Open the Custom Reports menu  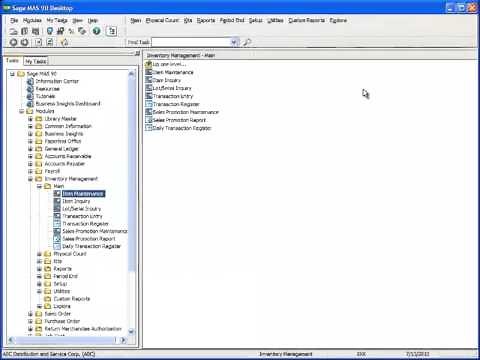[x=306, y=20]
